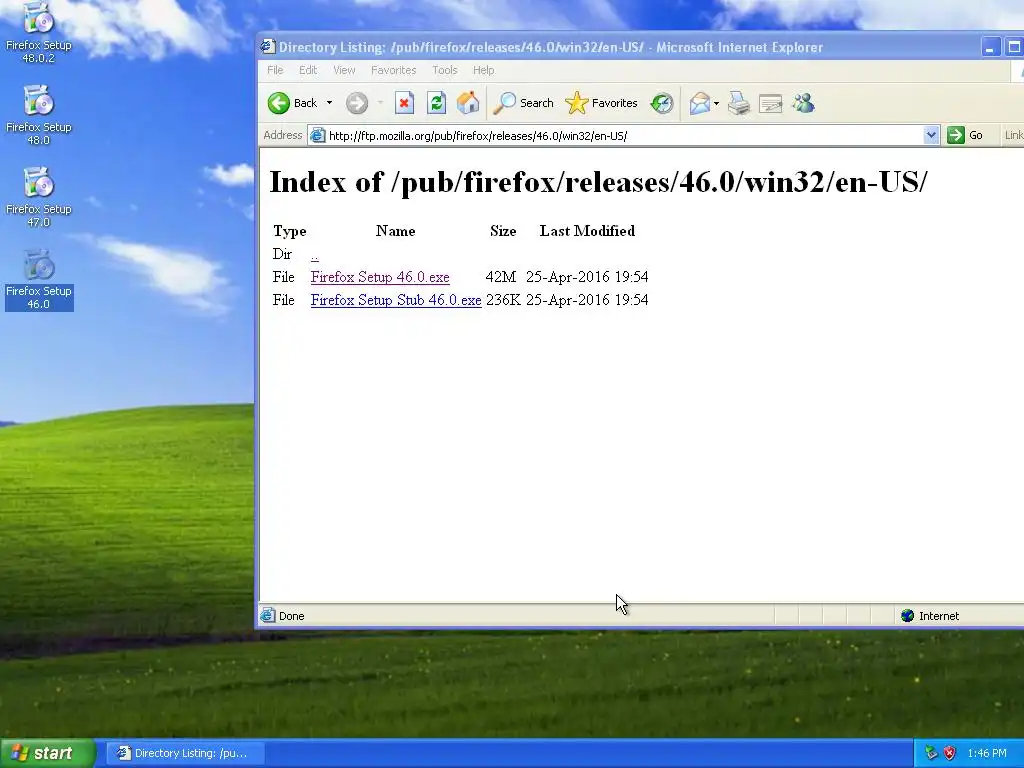Click the Name column header
Image resolution: width=1024 pixels, height=768 pixels.
pos(395,231)
